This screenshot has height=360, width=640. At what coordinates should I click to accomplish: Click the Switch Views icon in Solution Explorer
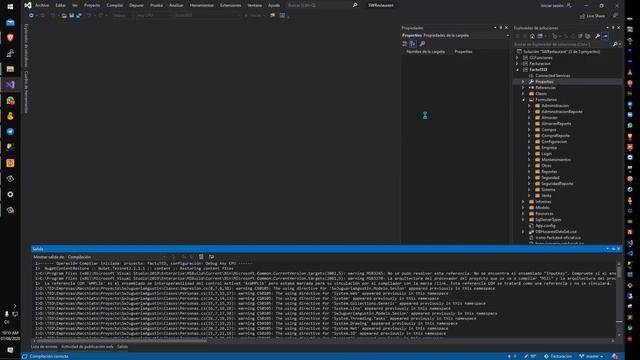[540, 36]
